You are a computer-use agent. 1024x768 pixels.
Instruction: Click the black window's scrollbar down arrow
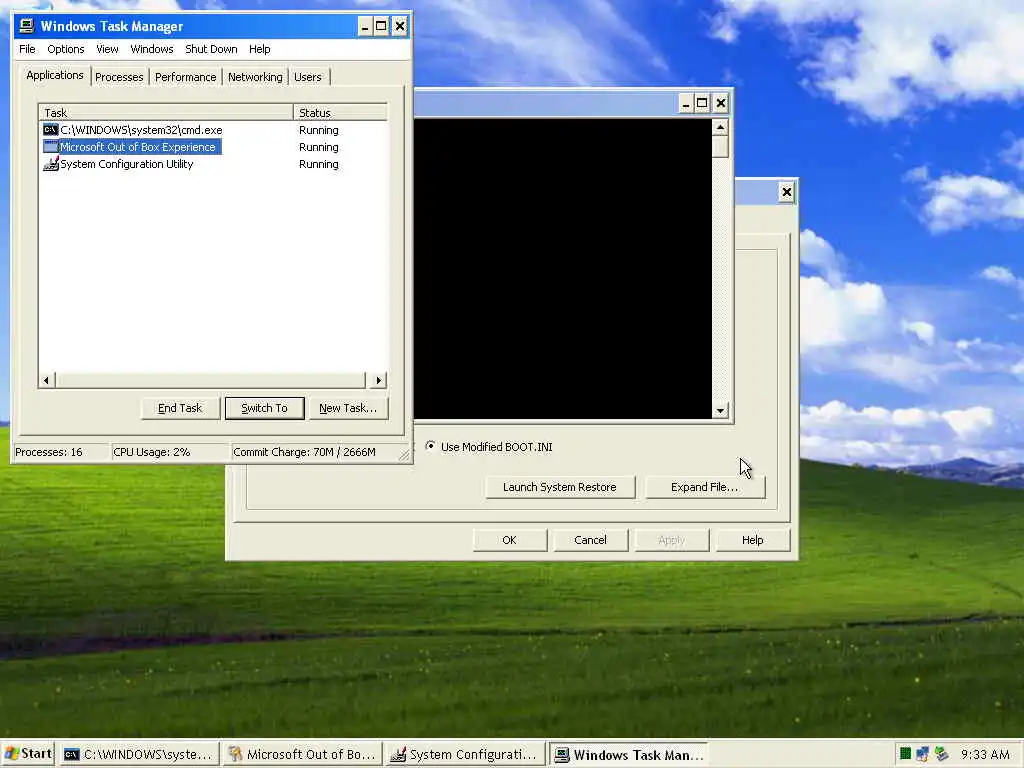coord(720,411)
